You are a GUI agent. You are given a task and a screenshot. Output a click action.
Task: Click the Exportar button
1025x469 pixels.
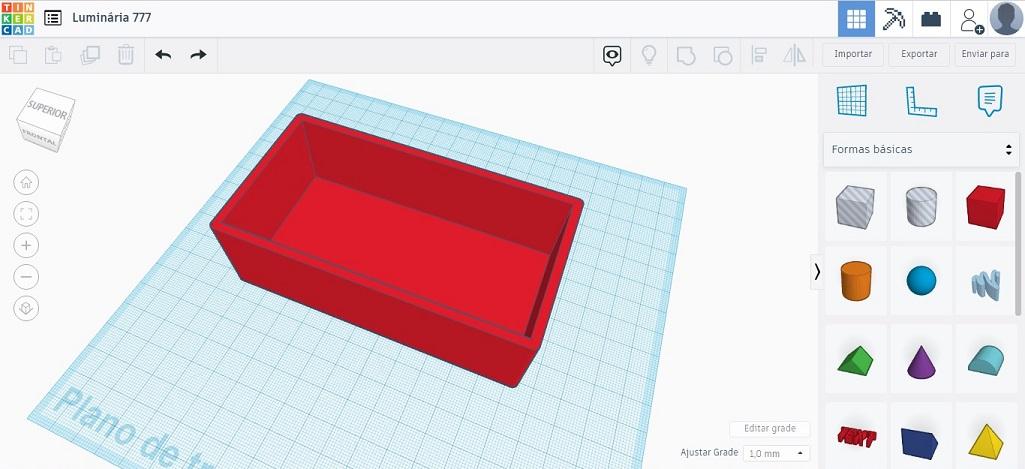point(919,54)
